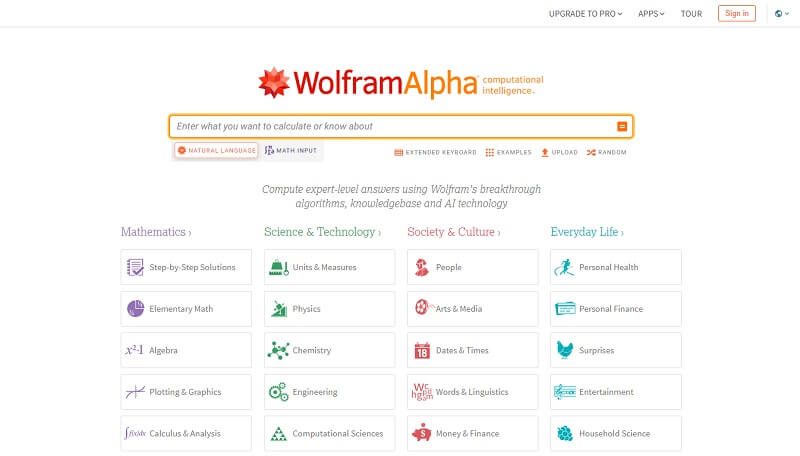
Task: Open Step-by-Step Solutions topic
Action: point(186,267)
